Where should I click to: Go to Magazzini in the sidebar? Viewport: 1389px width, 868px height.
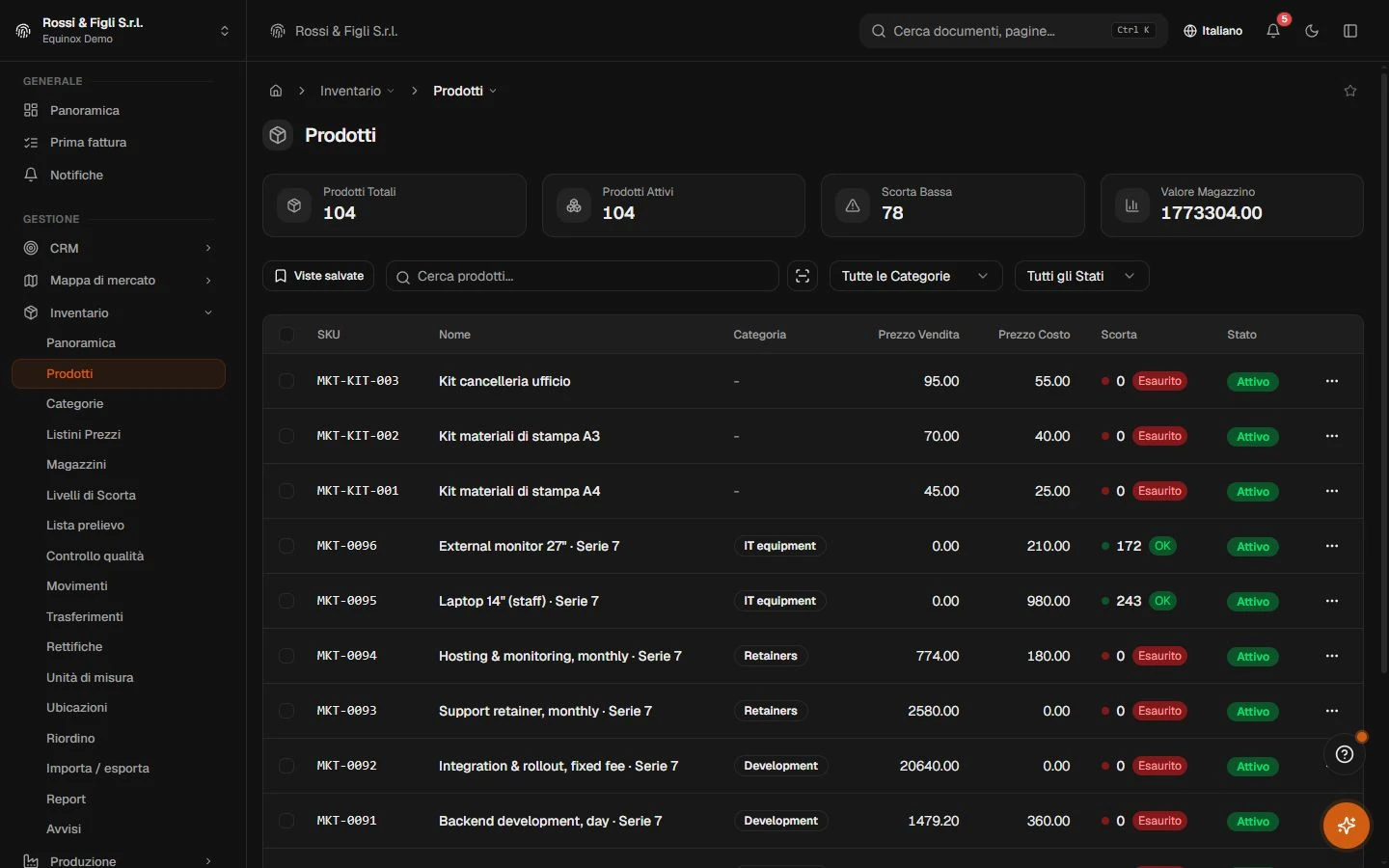click(76, 465)
